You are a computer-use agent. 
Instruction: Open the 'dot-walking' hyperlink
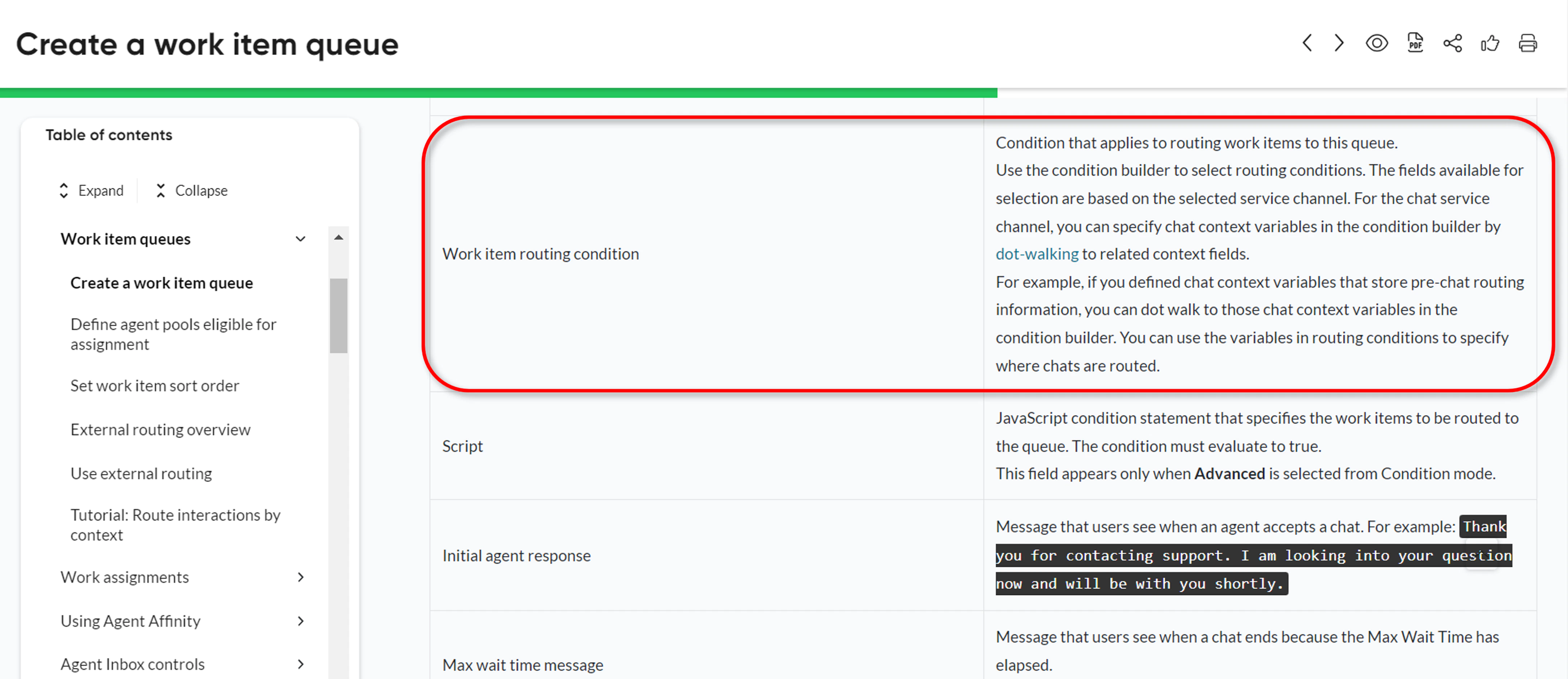pos(1037,254)
